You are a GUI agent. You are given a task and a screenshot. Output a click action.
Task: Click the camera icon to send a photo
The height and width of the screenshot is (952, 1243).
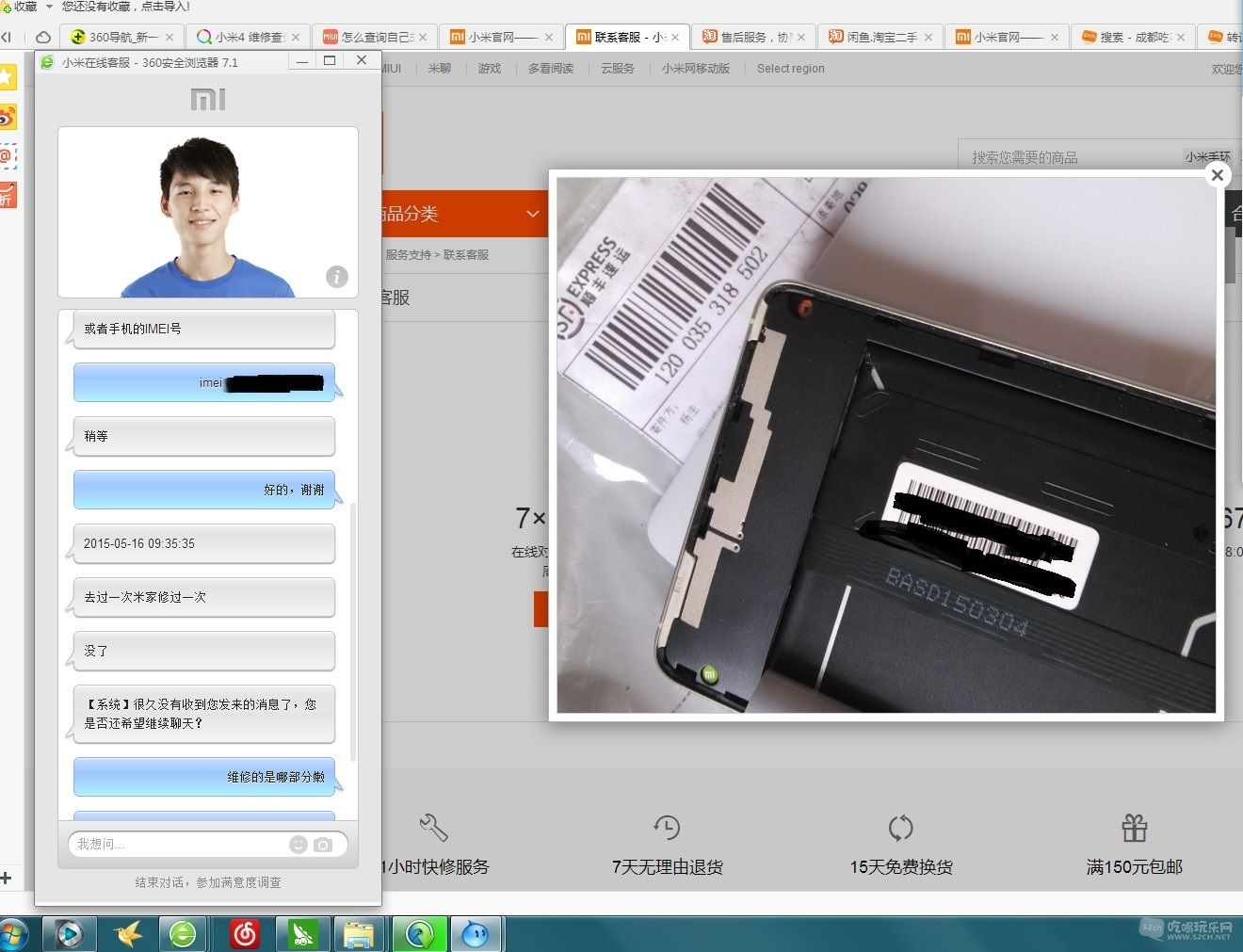(323, 845)
